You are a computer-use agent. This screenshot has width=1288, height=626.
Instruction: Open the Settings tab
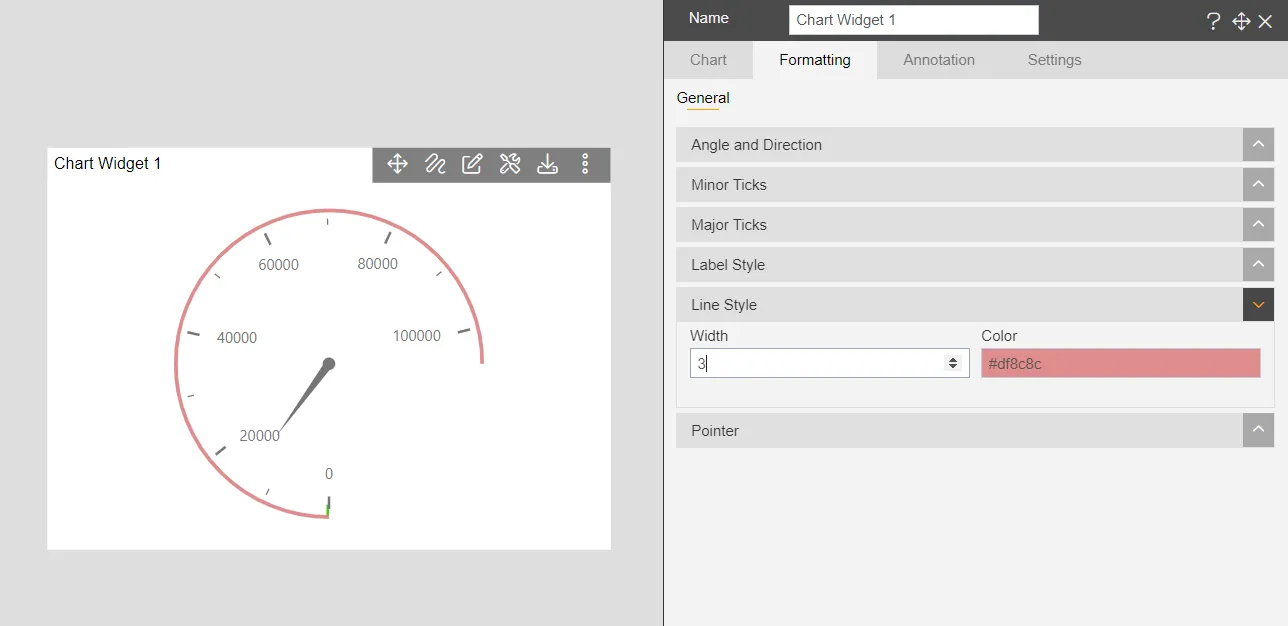[1054, 60]
